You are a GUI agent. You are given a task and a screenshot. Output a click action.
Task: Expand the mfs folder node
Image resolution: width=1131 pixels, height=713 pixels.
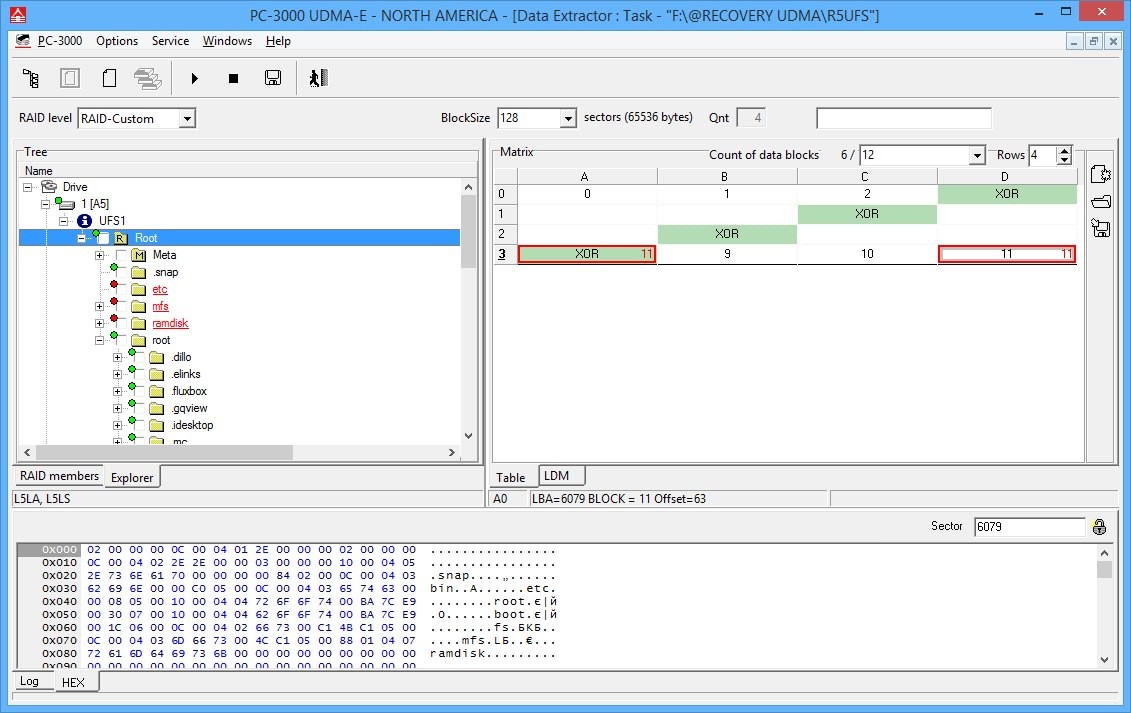point(100,306)
